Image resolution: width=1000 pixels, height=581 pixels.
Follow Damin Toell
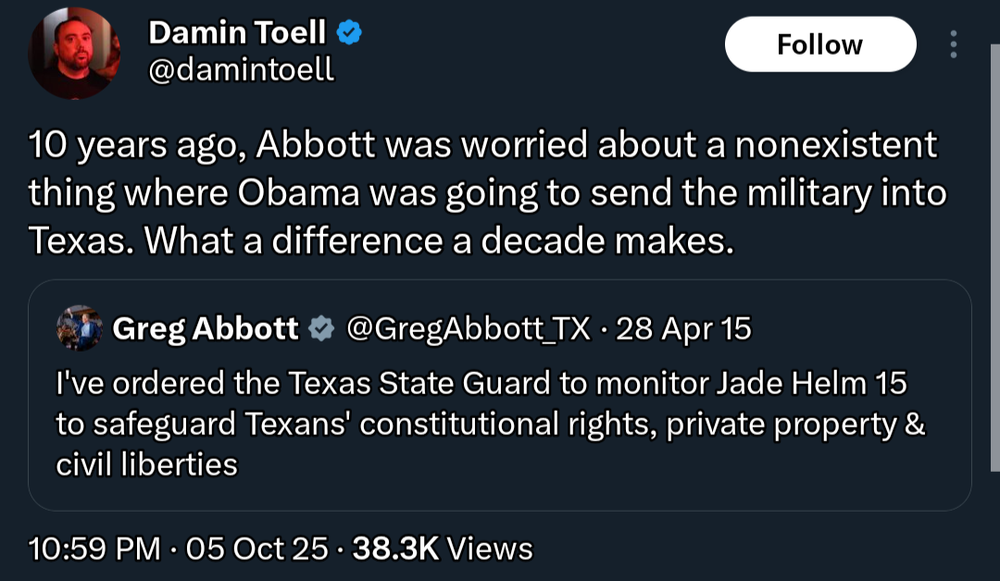tap(819, 45)
